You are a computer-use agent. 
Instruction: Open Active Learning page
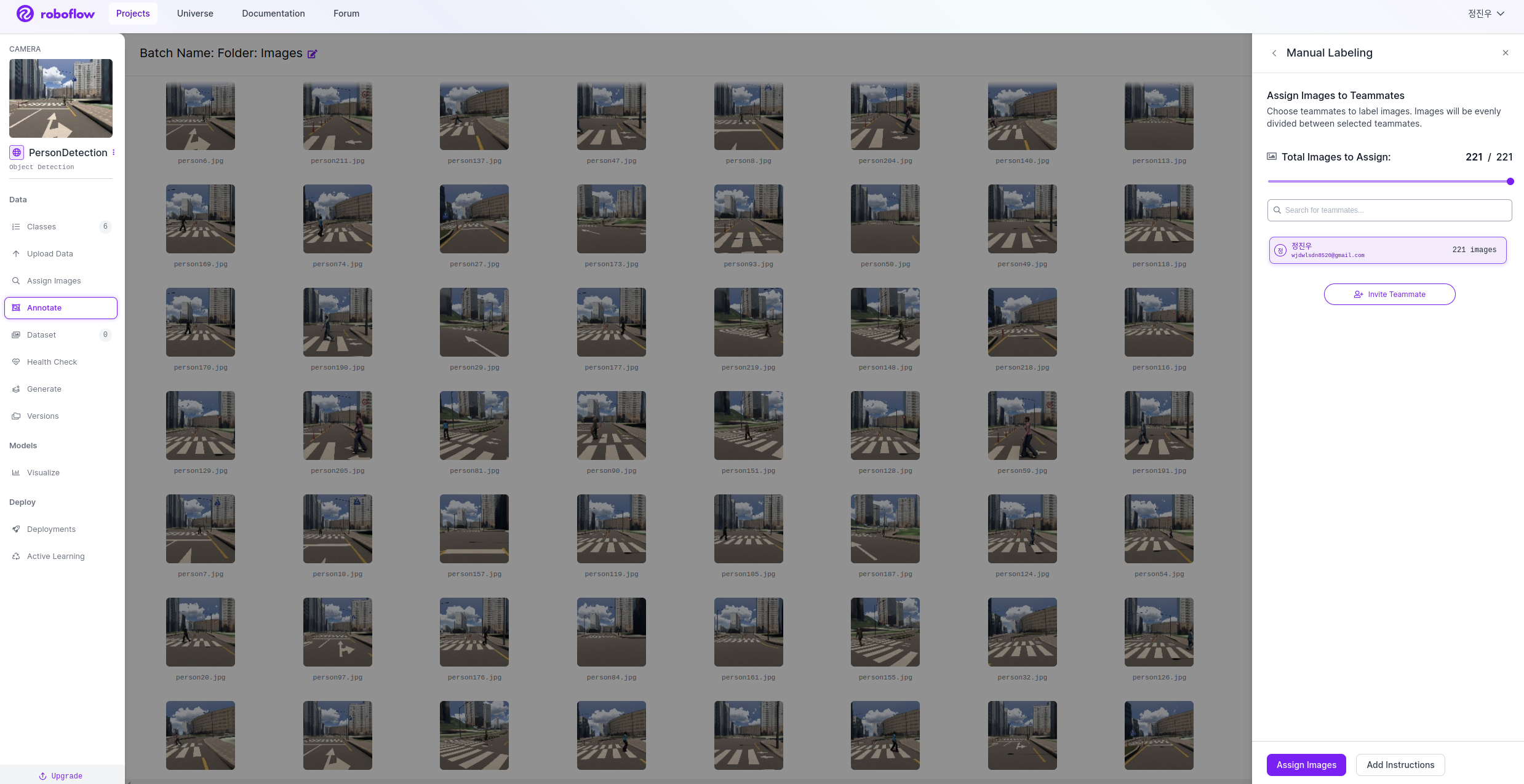pos(55,556)
